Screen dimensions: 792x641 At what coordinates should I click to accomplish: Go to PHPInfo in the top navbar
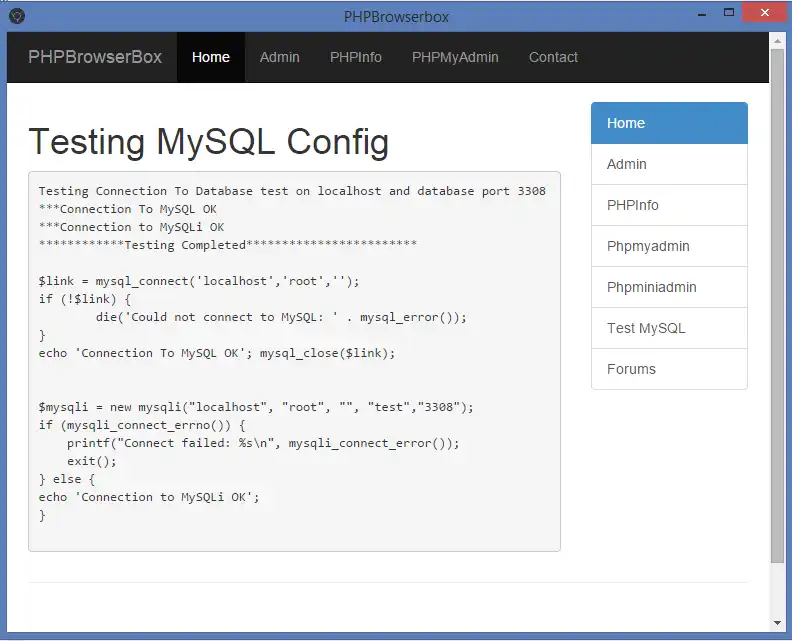356,57
